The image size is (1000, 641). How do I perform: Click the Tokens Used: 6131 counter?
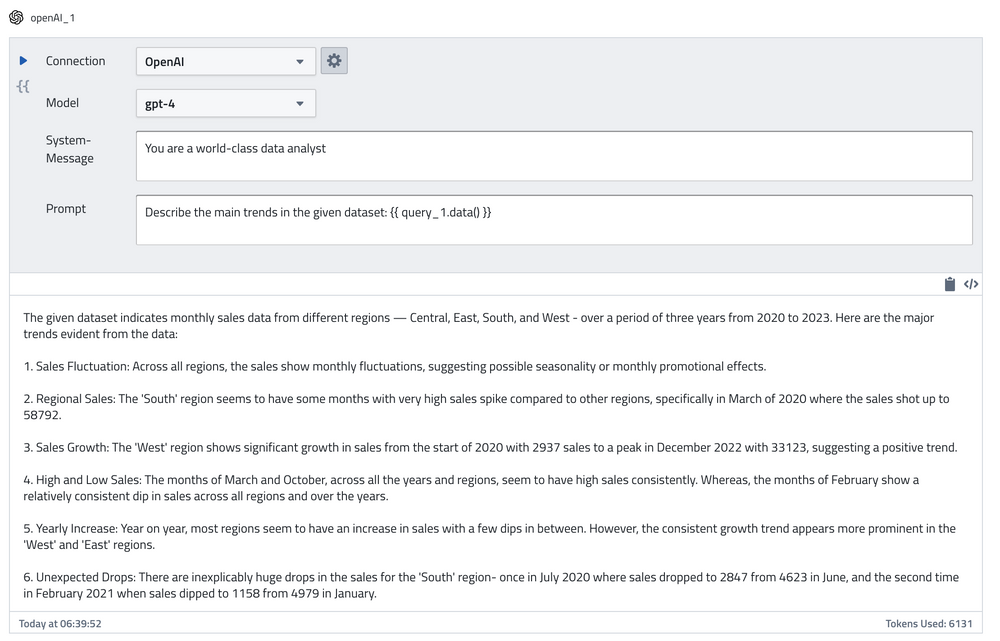point(928,624)
